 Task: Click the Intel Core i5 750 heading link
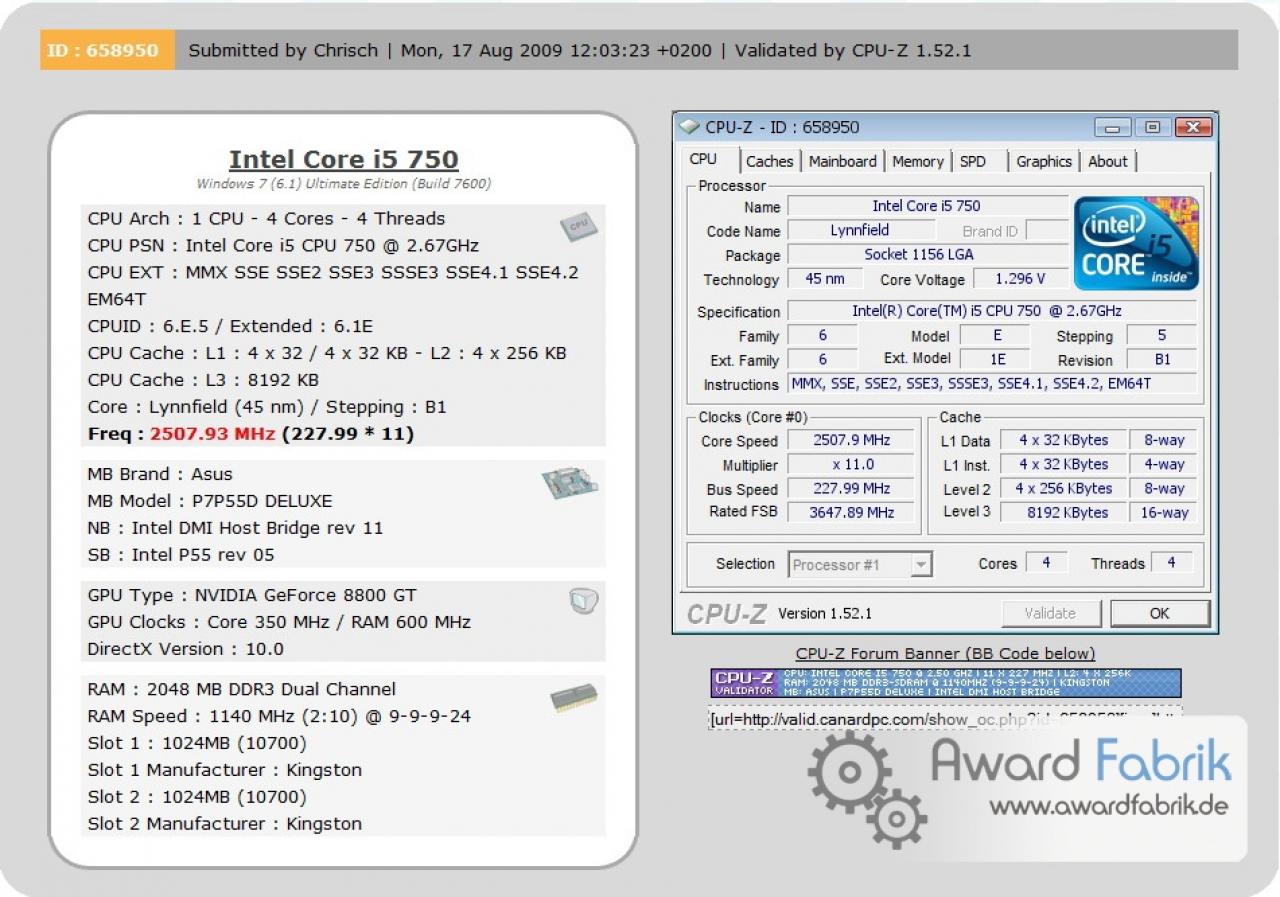pos(343,159)
